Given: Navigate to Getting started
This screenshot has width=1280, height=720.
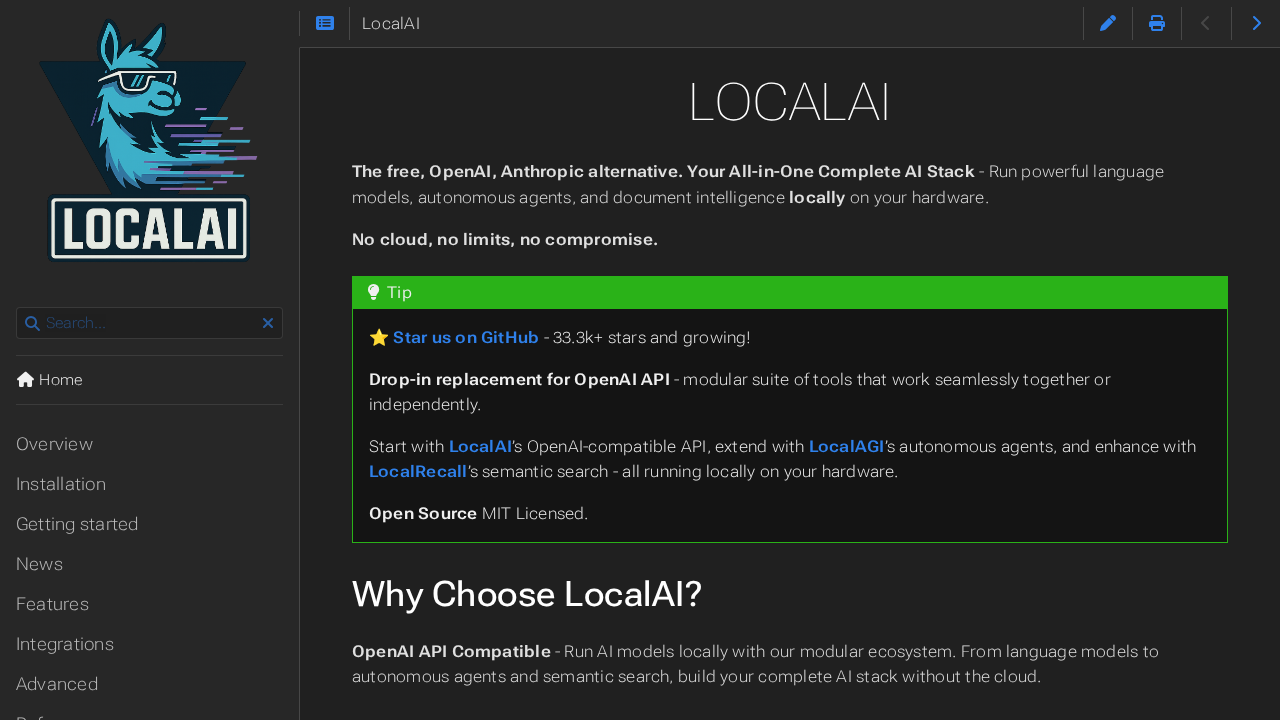Looking at the screenshot, I should (77, 523).
